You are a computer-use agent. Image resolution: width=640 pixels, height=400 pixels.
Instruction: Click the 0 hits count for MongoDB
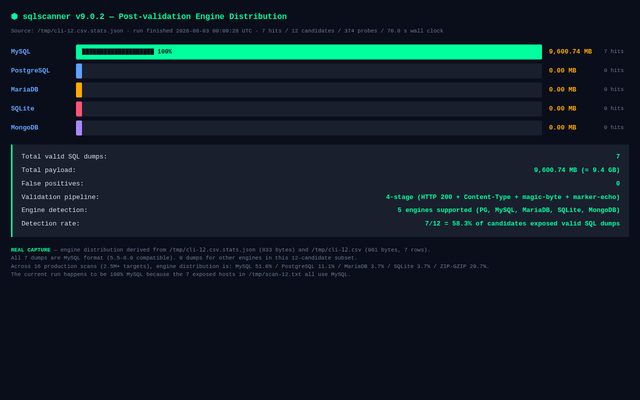613,127
